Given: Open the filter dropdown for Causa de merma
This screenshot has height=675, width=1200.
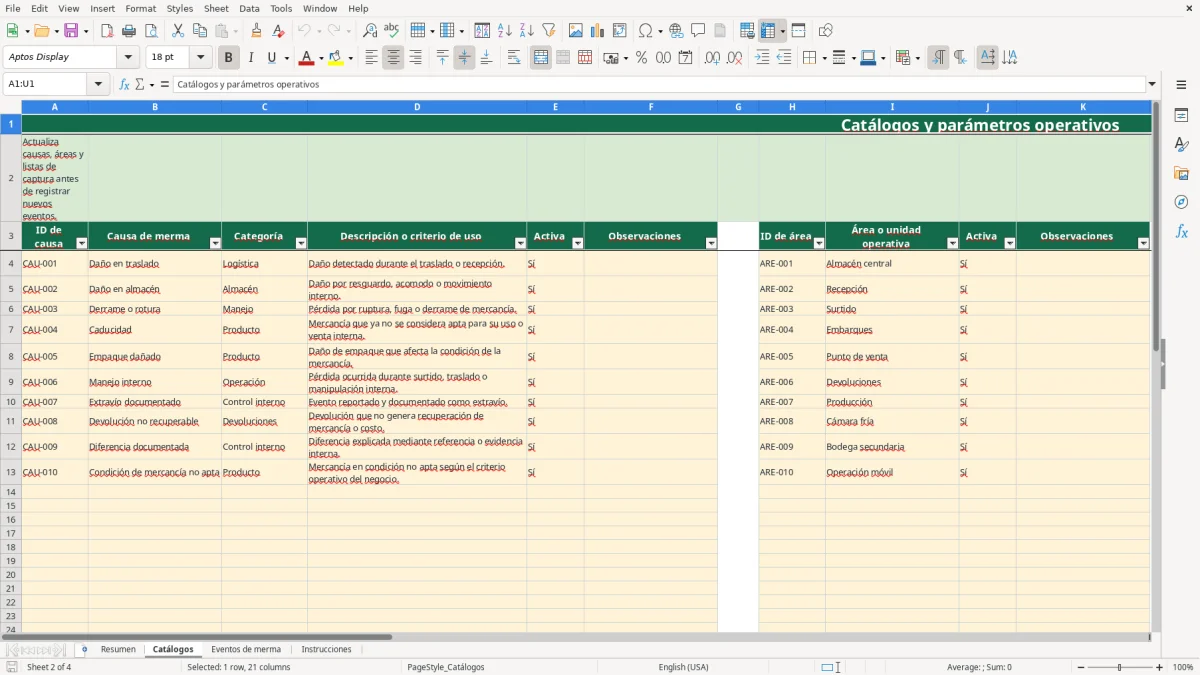Looking at the screenshot, I should (215, 243).
